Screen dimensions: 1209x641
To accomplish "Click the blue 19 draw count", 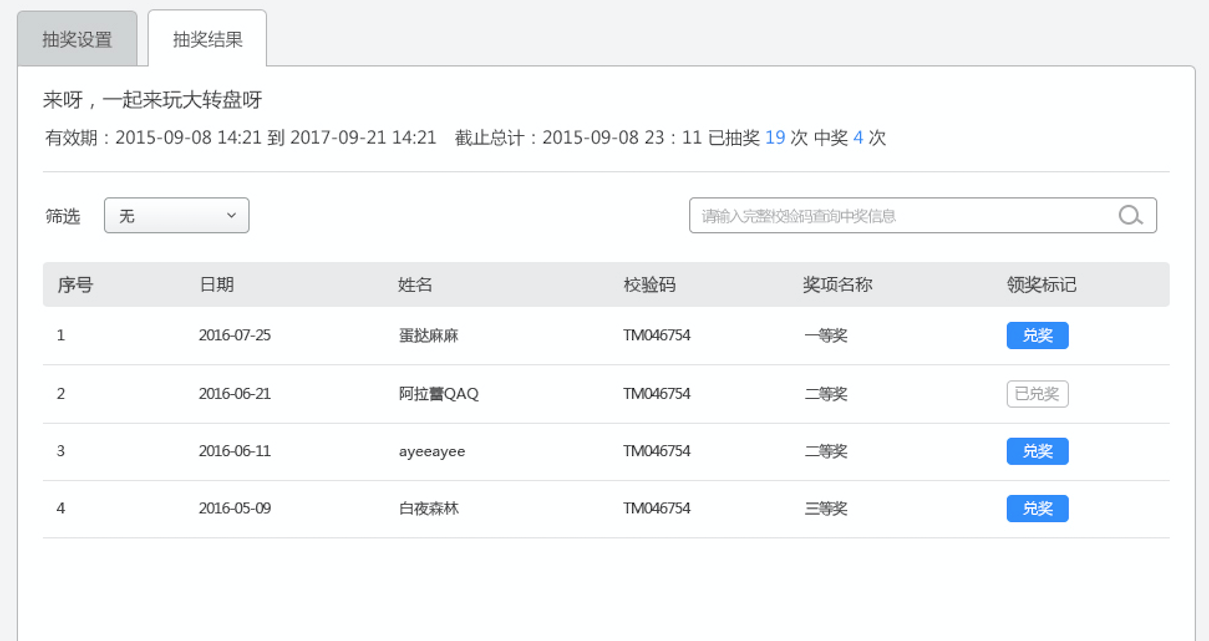I will [775, 138].
